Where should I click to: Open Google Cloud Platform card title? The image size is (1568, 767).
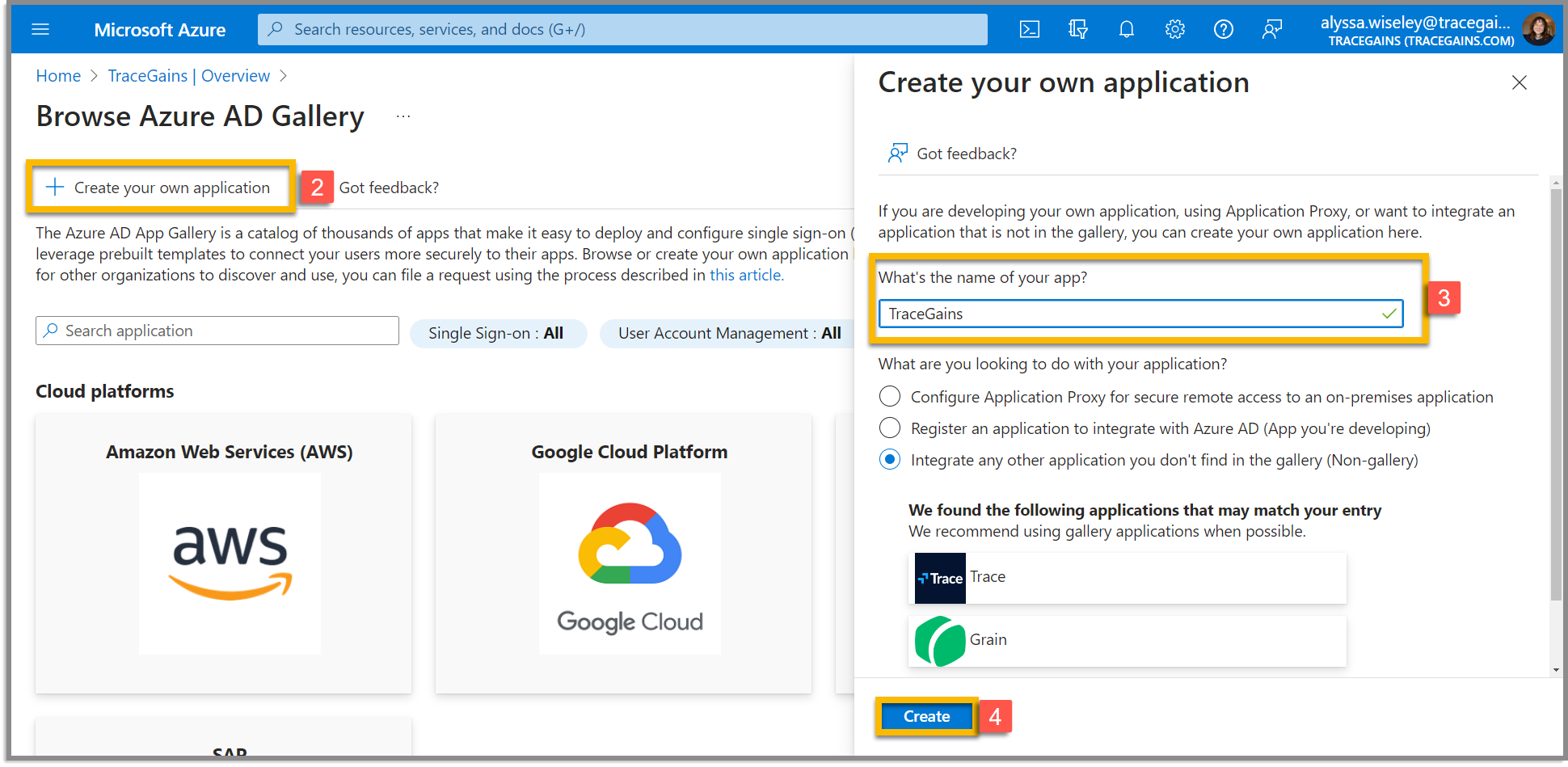630,452
